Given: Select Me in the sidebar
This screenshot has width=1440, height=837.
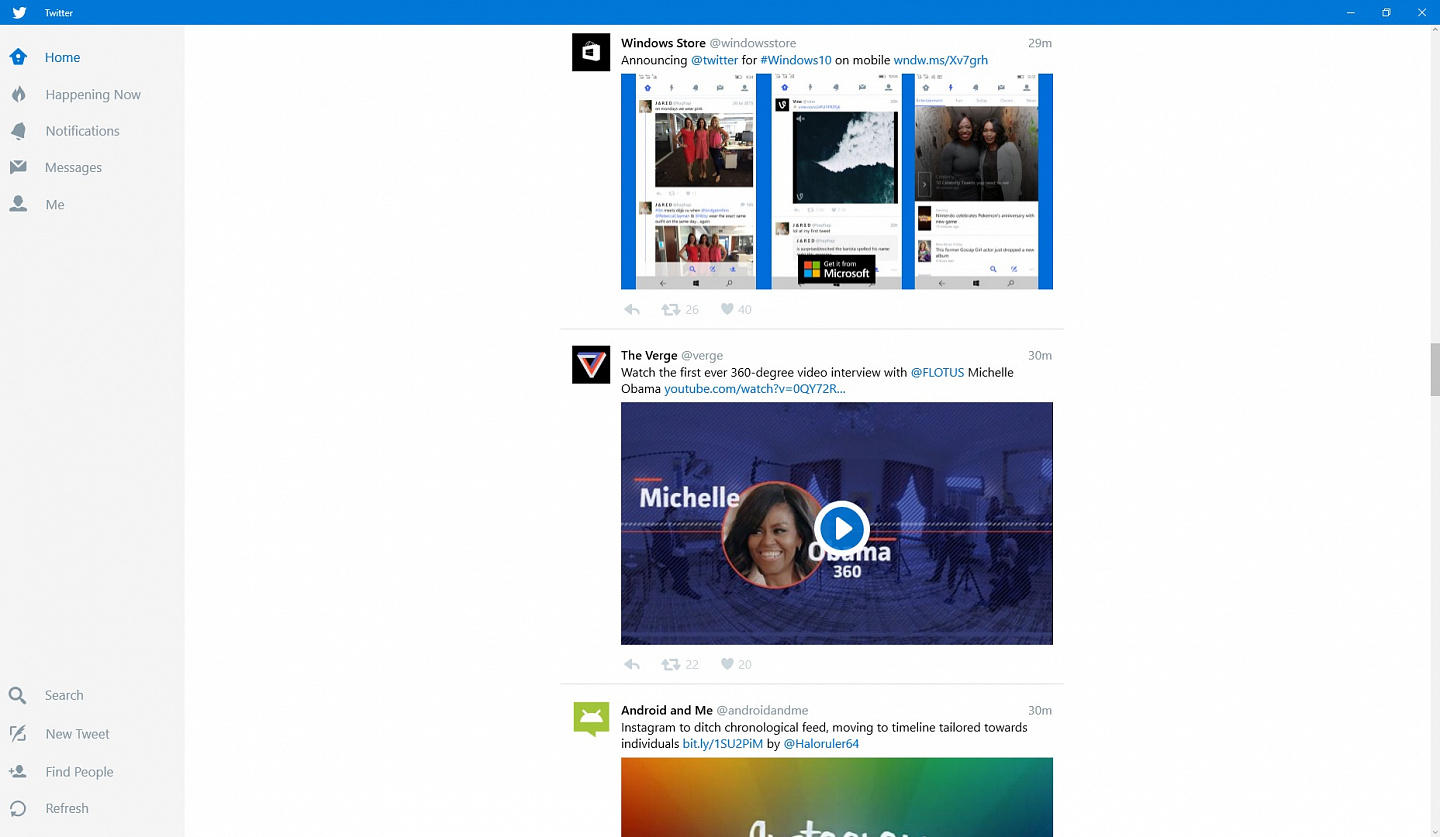Looking at the screenshot, I should click(x=54, y=204).
